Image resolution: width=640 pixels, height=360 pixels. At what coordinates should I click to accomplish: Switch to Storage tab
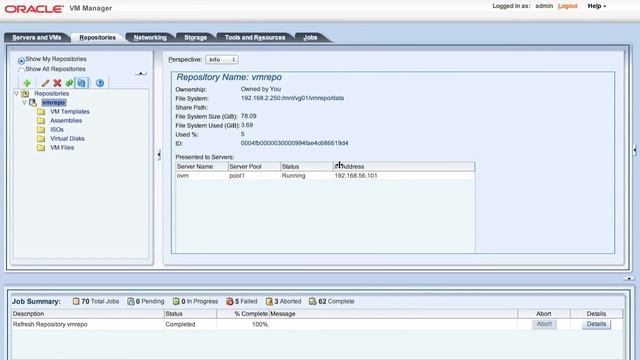coord(196,38)
